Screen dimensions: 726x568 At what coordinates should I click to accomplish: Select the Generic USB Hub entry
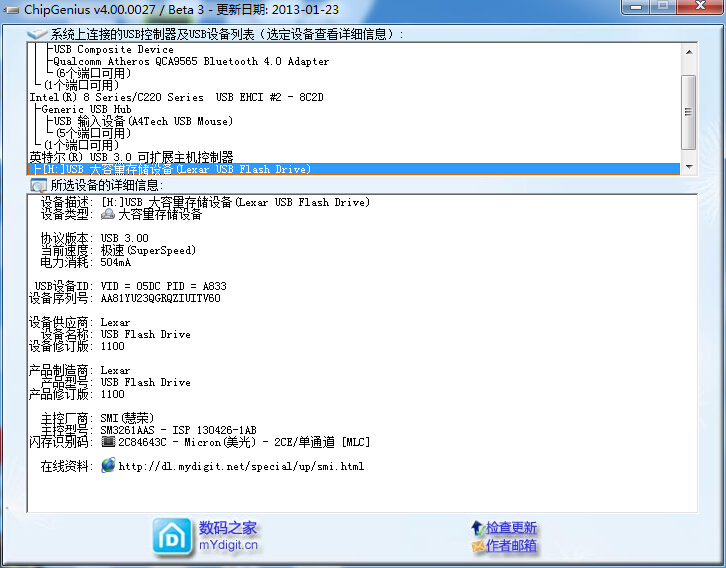[87, 109]
